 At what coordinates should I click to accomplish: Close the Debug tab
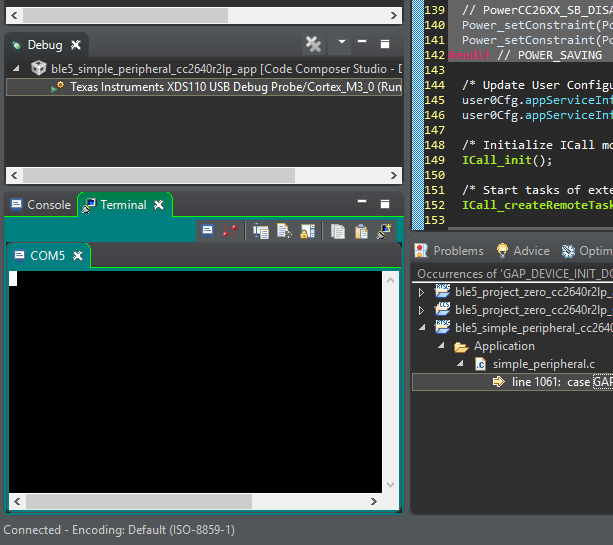[76, 45]
